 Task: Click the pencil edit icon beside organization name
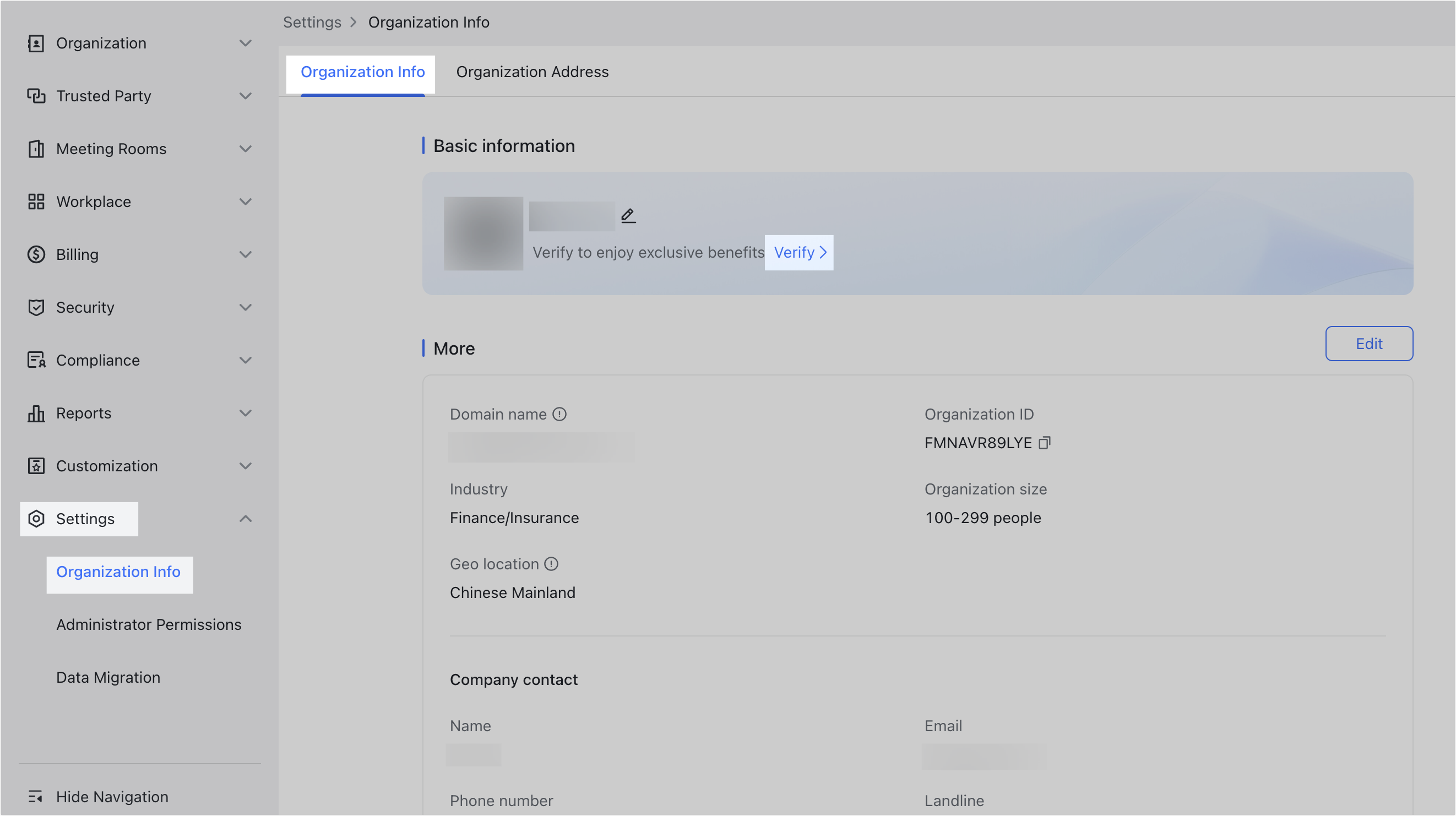coord(628,215)
